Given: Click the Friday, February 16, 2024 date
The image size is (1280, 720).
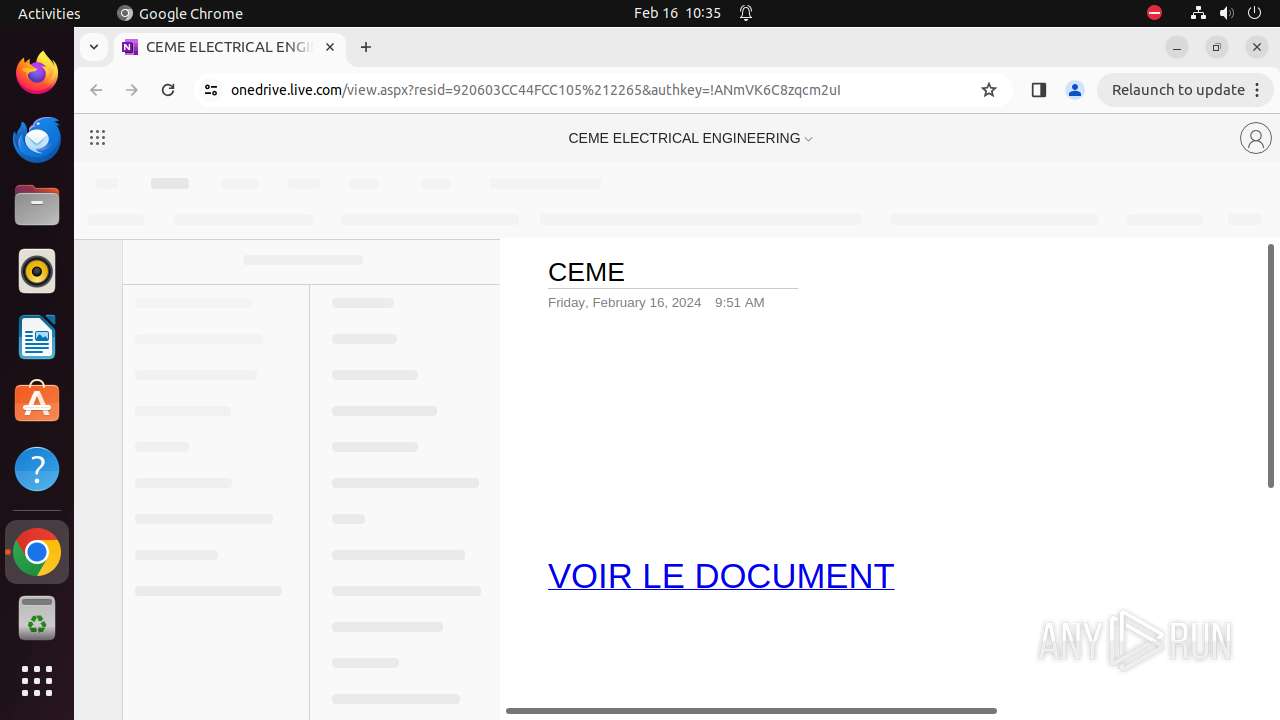Looking at the screenshot, I should 624,303.
